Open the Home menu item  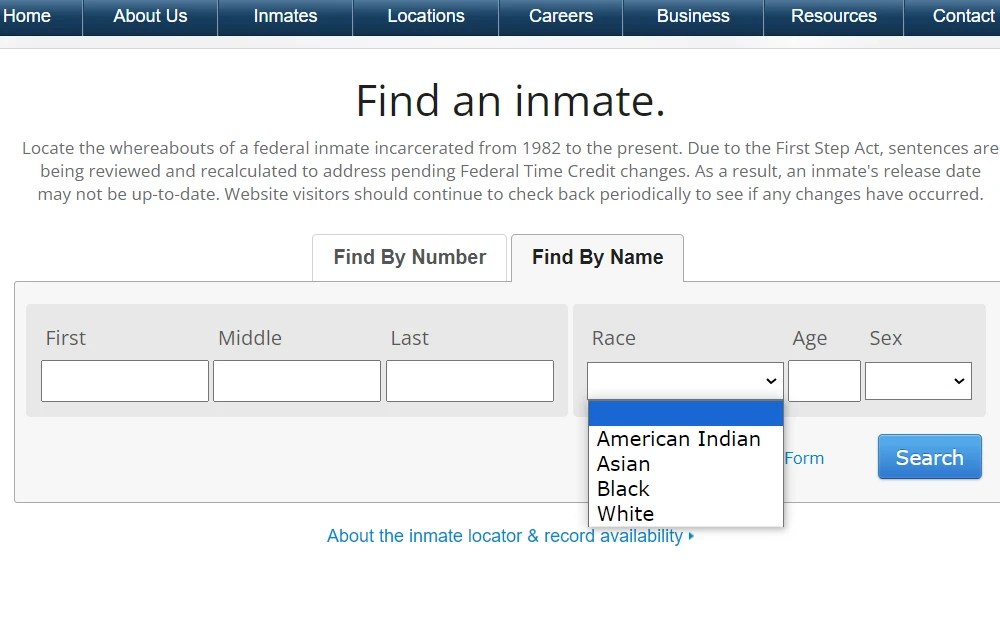(x=29, y=16)
